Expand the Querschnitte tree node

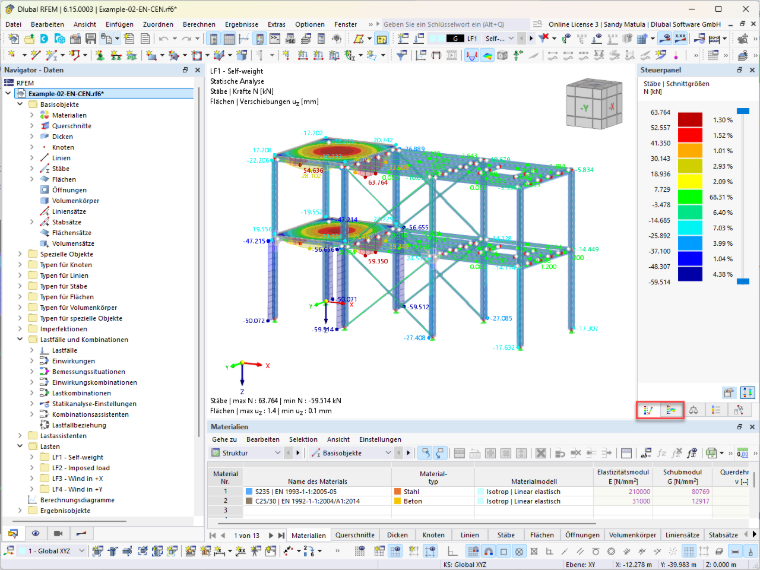32,126
